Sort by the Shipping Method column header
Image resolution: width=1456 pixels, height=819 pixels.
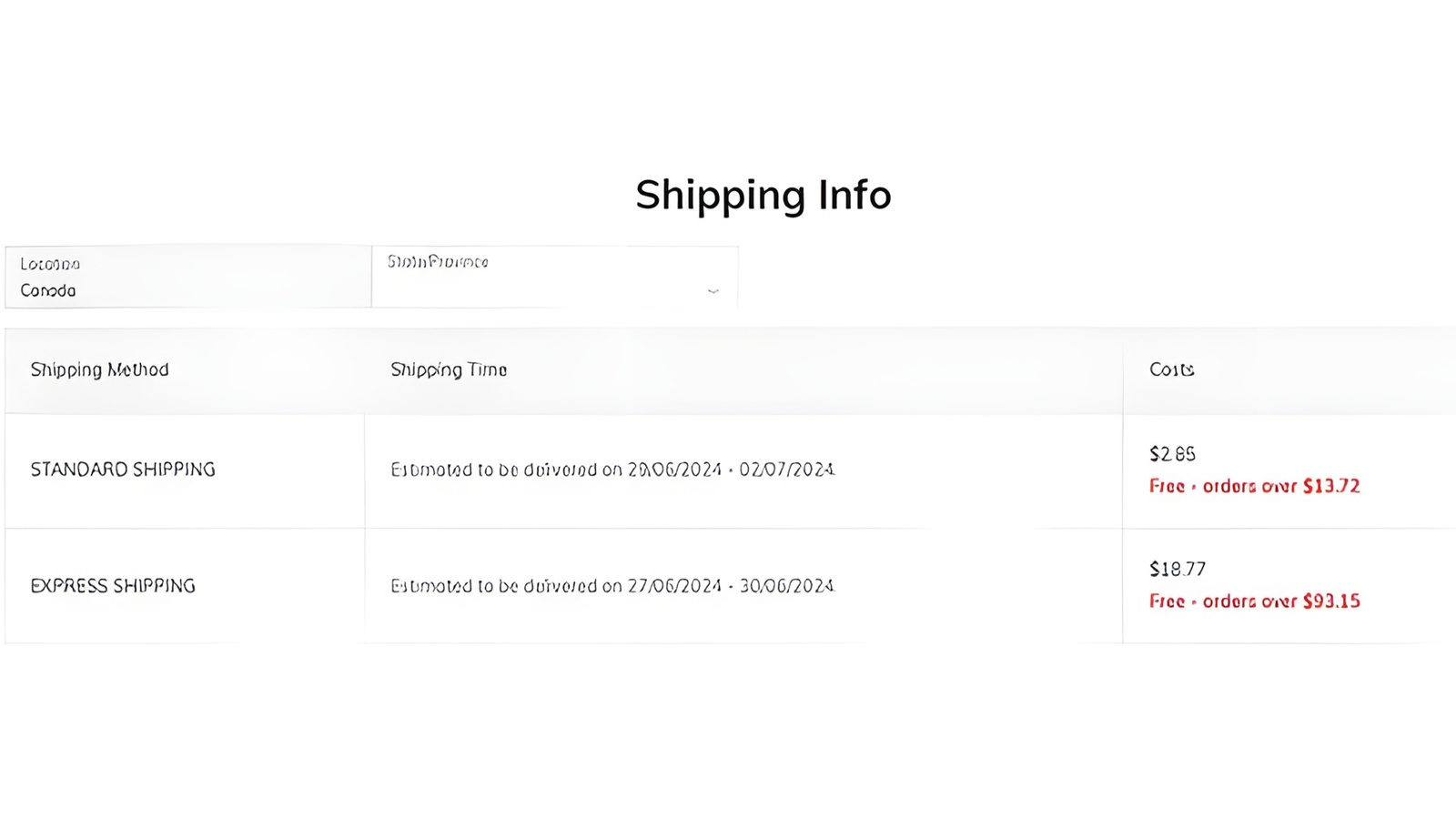coord(99,370)
